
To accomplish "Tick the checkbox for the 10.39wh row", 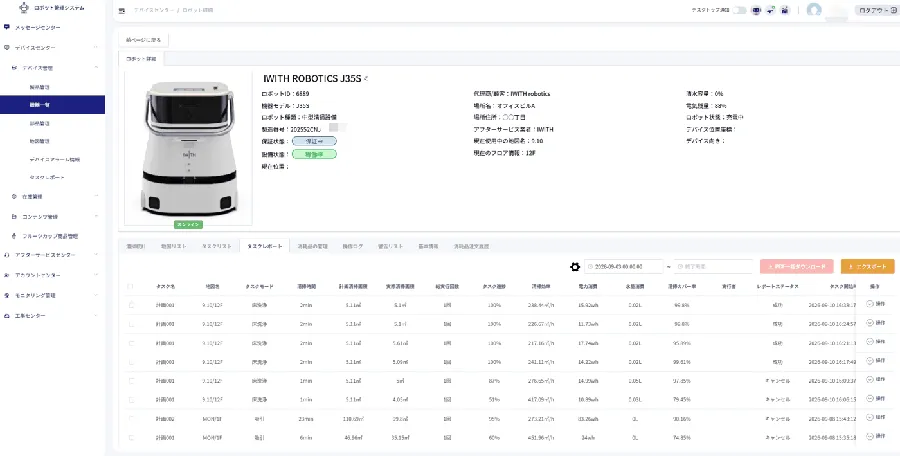I will click(x=131, y=400).
